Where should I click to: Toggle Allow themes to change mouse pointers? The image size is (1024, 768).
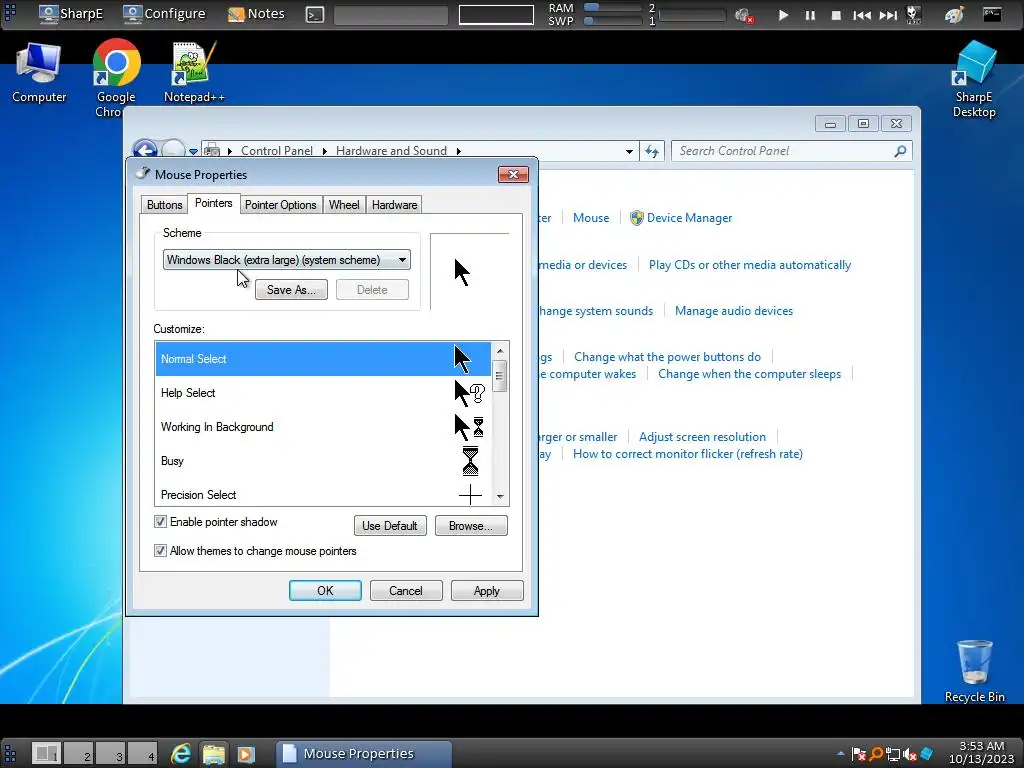160,551
